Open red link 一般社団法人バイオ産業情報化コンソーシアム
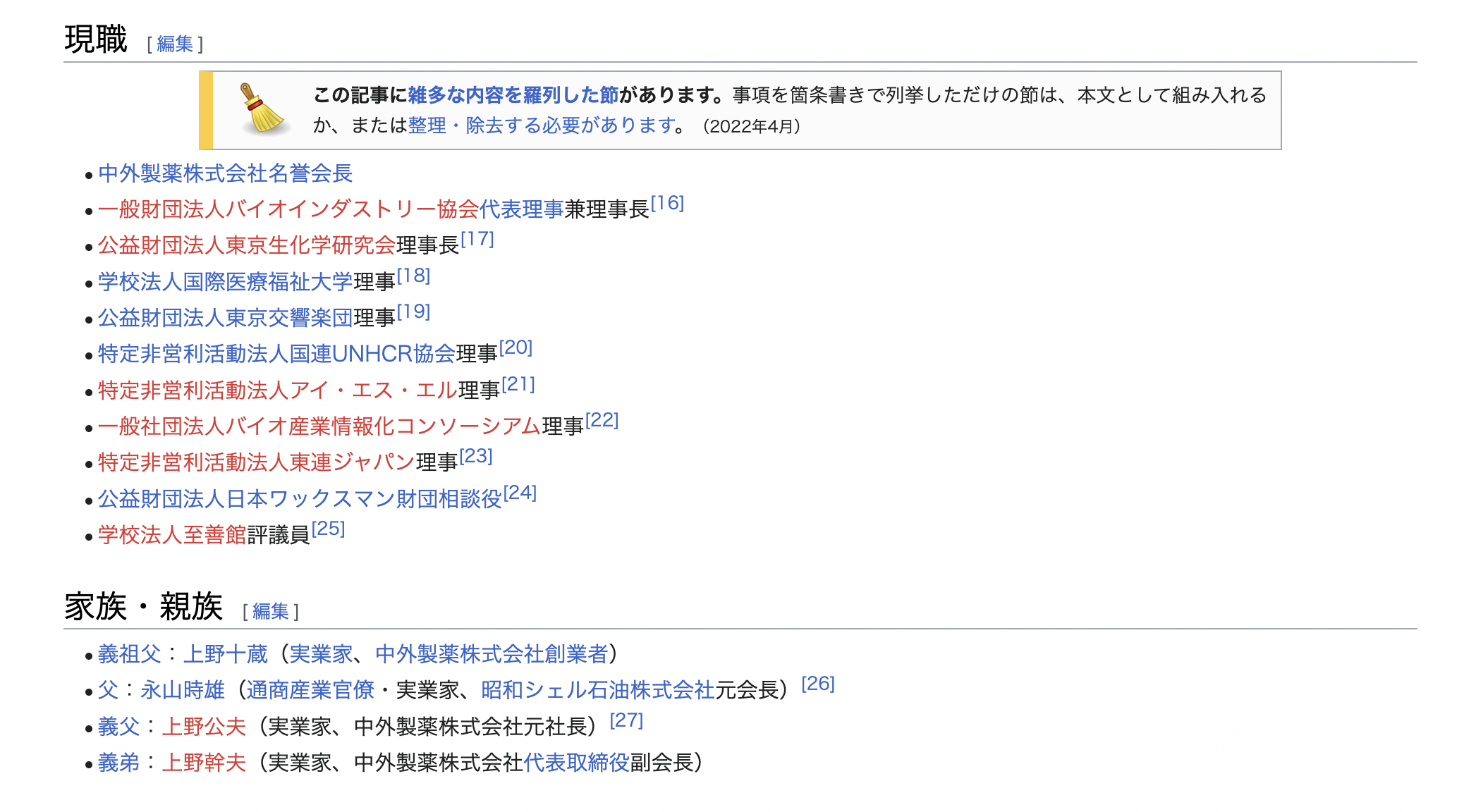The image size is (1464, 812). click(x=319, y=426)
